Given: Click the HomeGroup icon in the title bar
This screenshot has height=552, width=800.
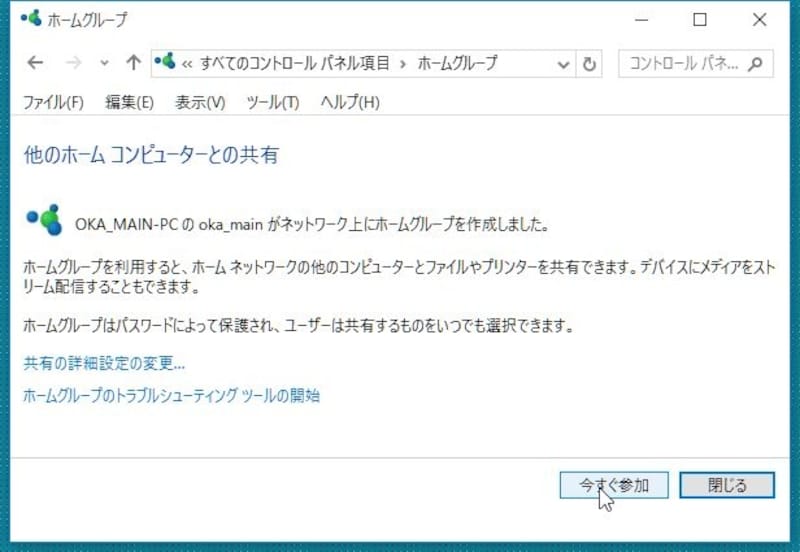Looking at the screenshot, I should coord(31,18).
